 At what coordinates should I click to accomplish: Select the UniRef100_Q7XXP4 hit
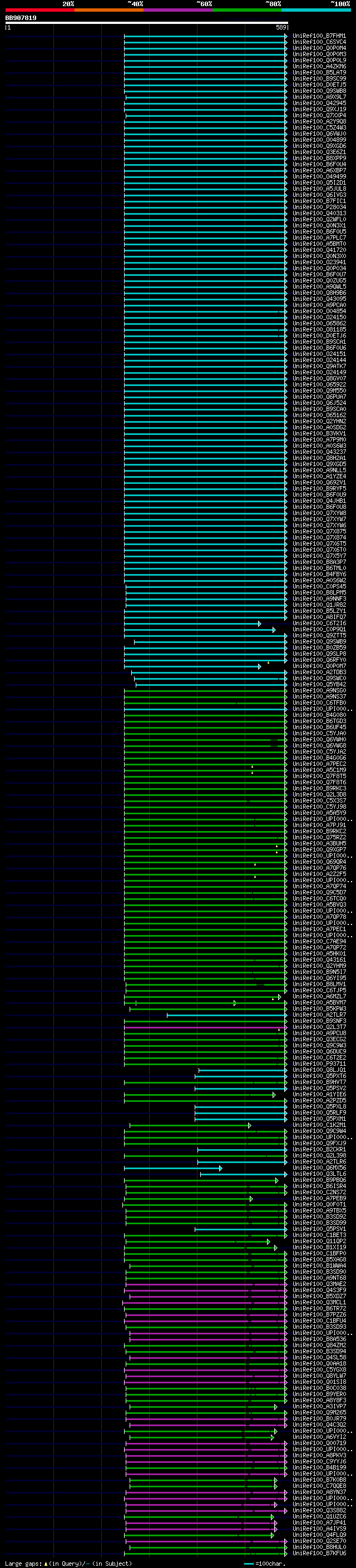(x=319, y=116)
